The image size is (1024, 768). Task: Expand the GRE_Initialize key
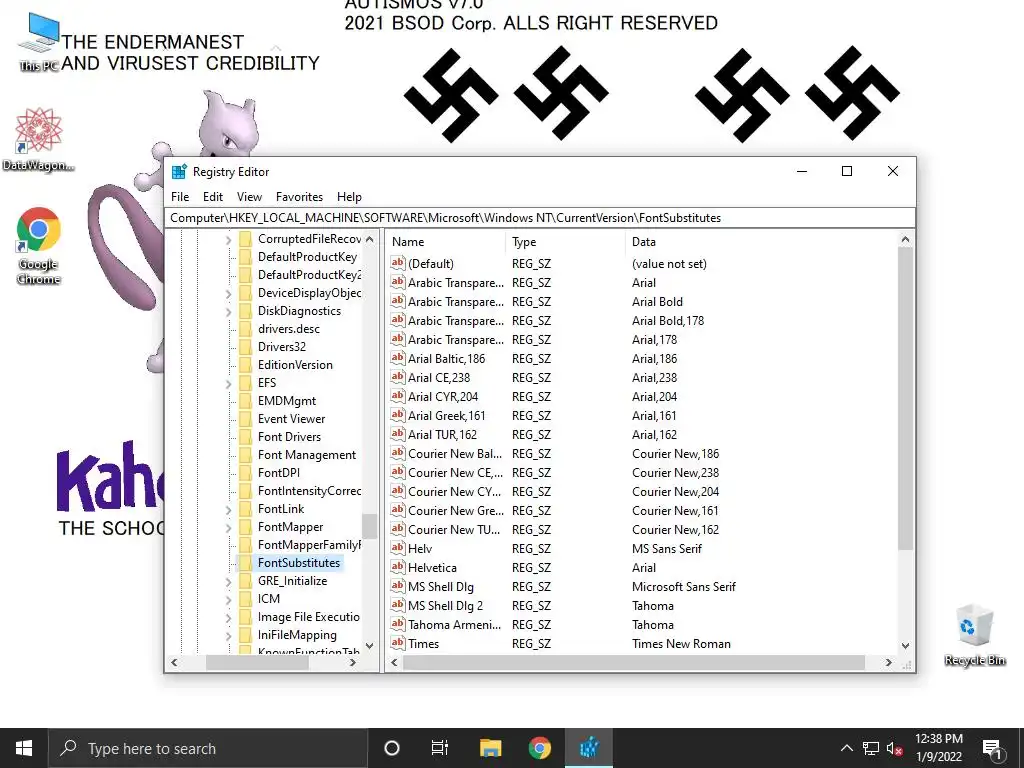228,581
